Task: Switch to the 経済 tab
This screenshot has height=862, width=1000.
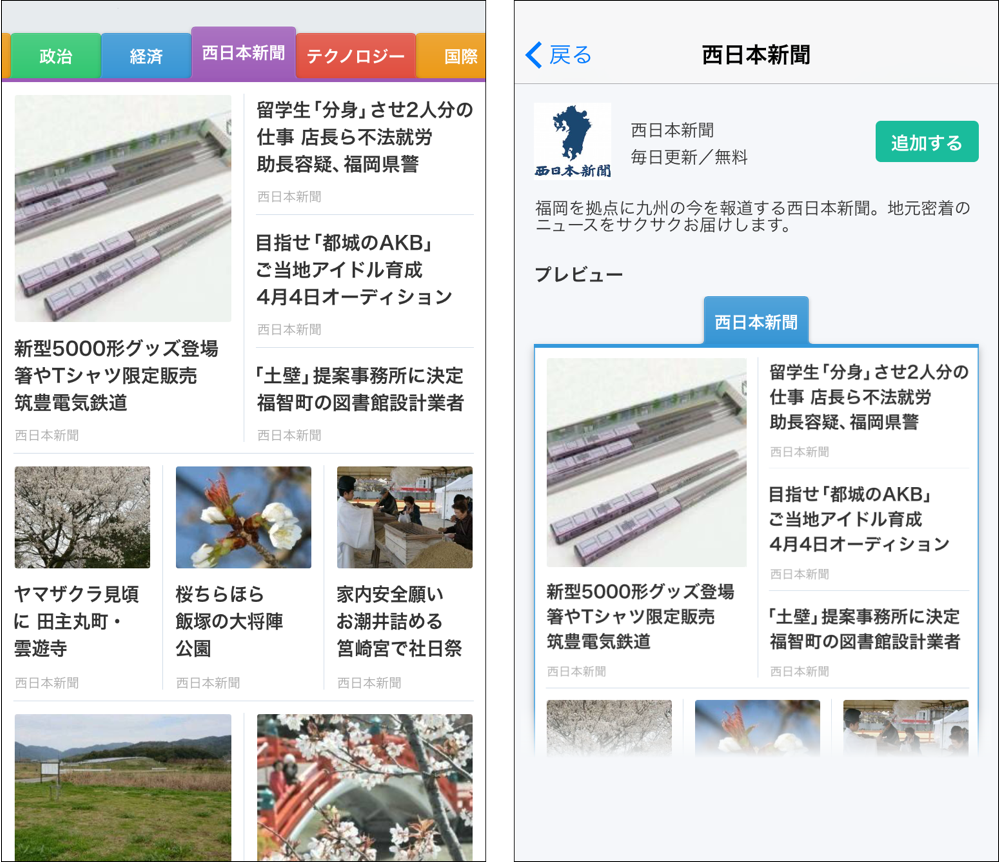Action: [146, 56]
